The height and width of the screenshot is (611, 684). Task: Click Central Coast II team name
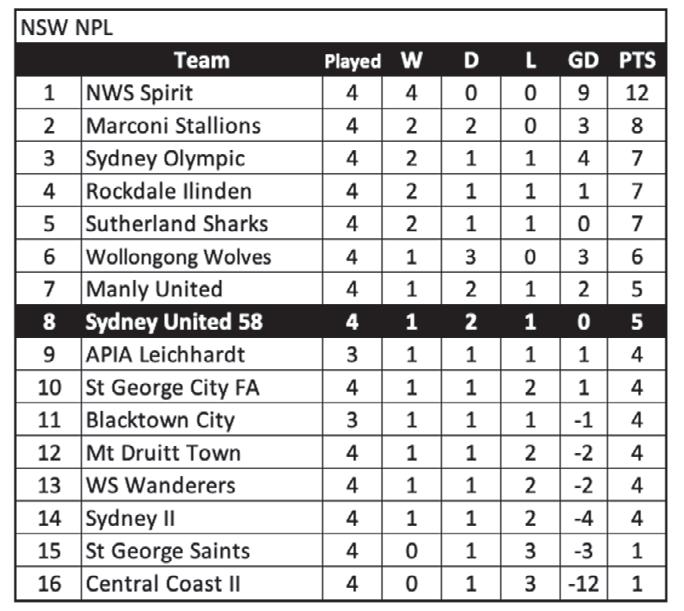point(162,583)
